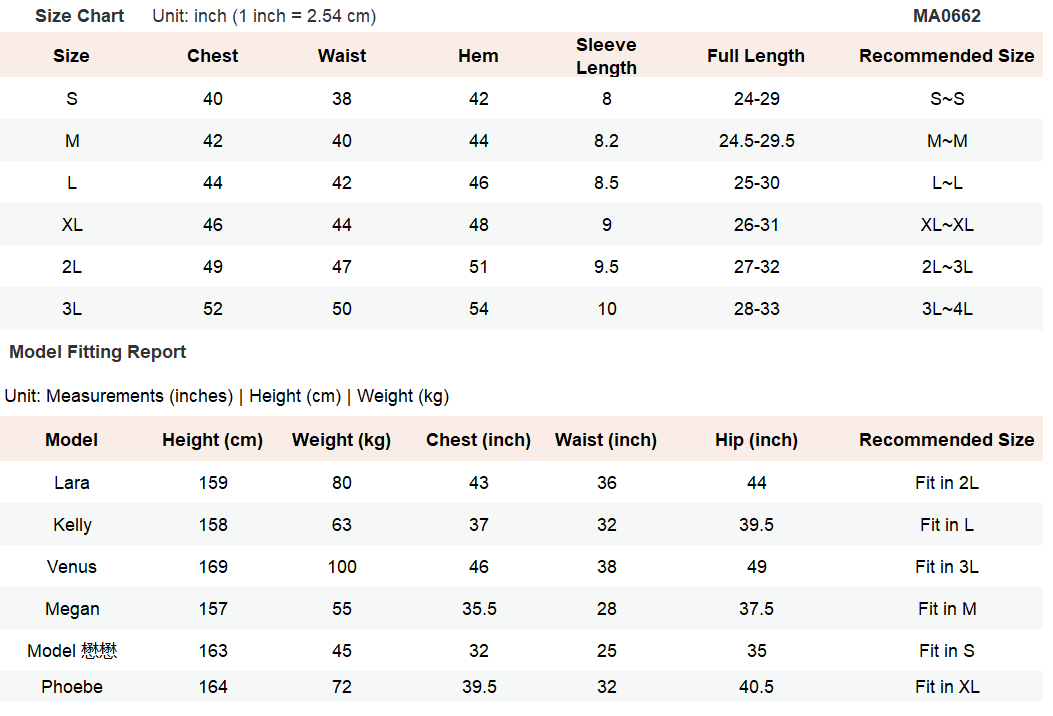
Task: Select model name Phoebe
Action: (x=72, y=687)
